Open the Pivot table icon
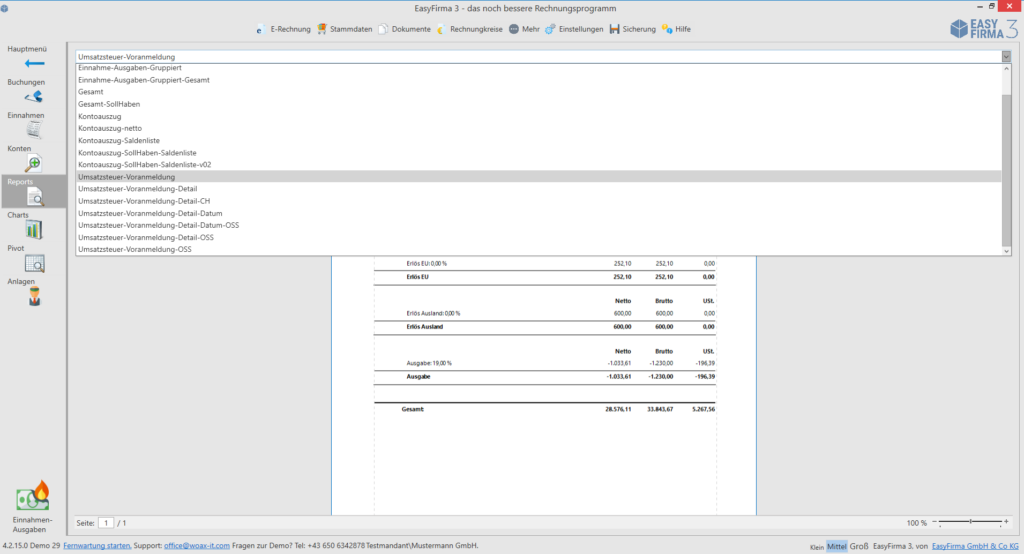The height and width of the screenshot is (554, 1024). (34, 263)
